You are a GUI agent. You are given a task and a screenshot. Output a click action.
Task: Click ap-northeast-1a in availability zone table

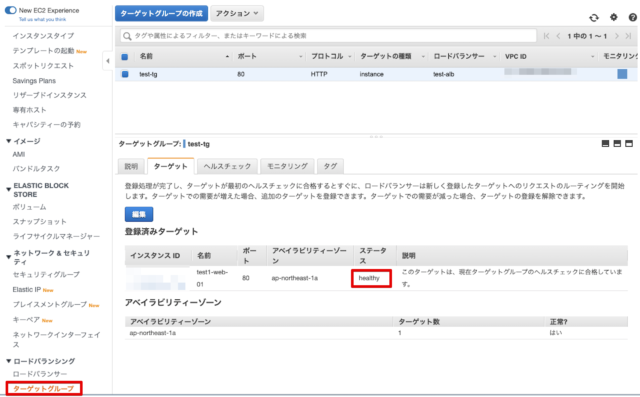coord(153,333)
